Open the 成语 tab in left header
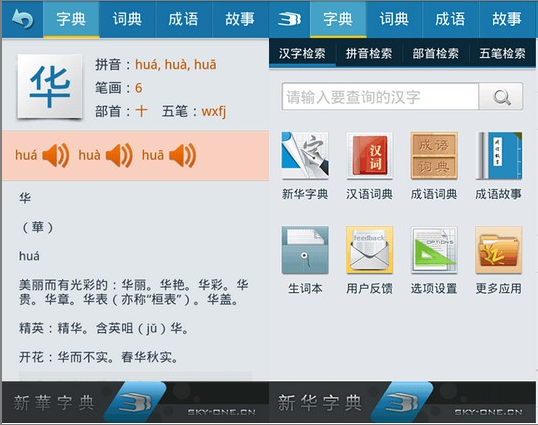 tap(184, 19)
